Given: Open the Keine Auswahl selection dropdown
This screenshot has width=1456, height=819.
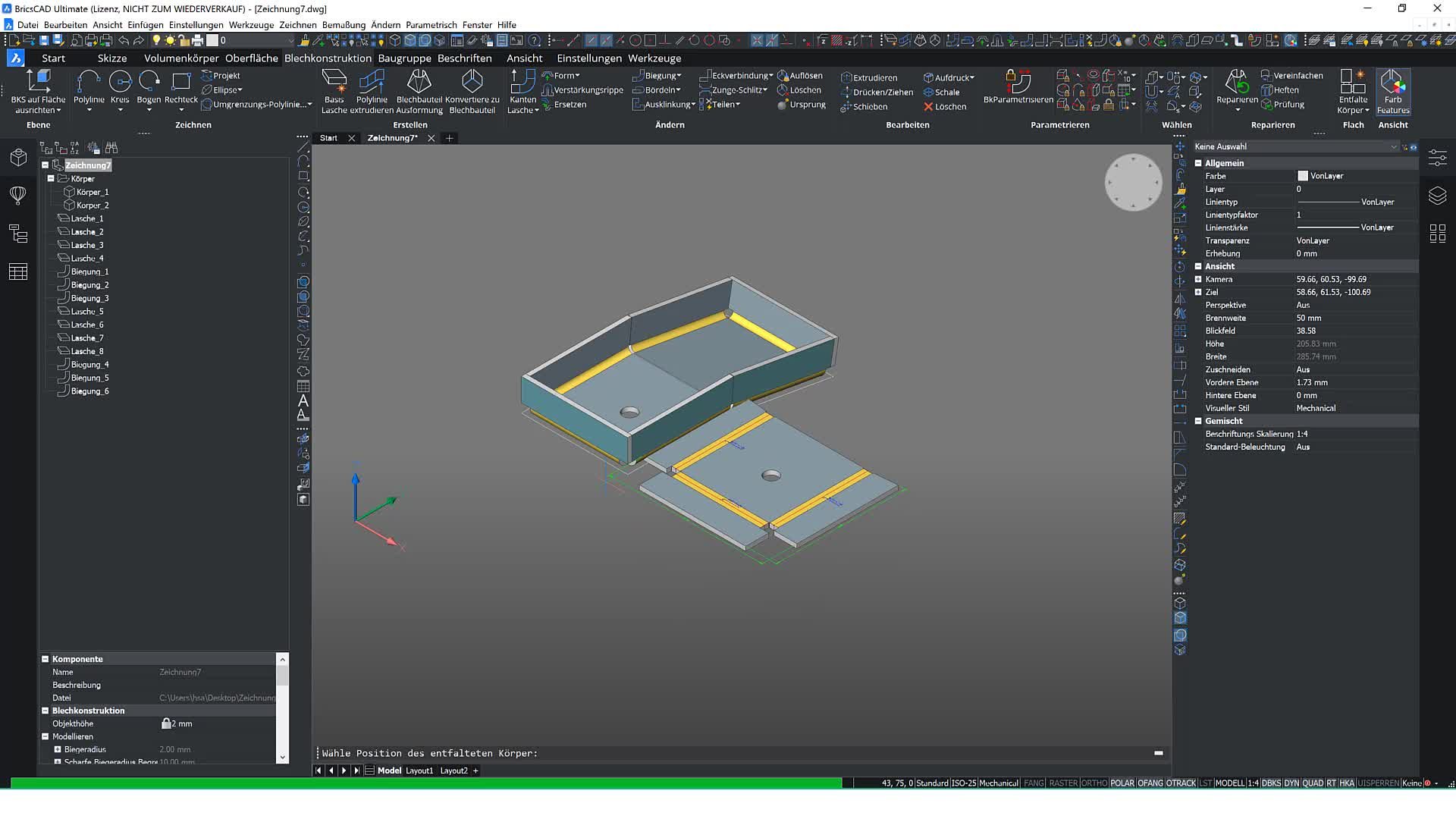Looking at the screenshot, I should point(1296,146).
